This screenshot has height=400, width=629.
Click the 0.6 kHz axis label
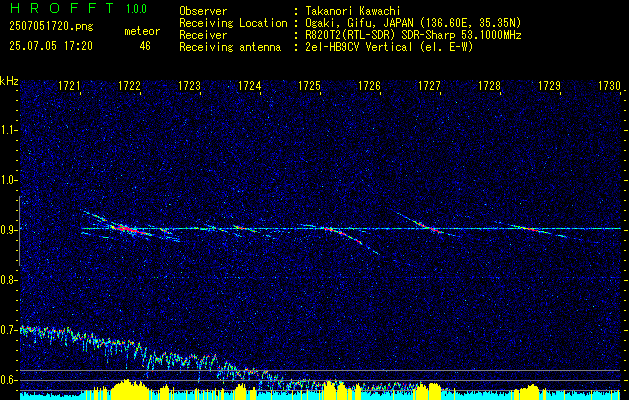point(8,380)
